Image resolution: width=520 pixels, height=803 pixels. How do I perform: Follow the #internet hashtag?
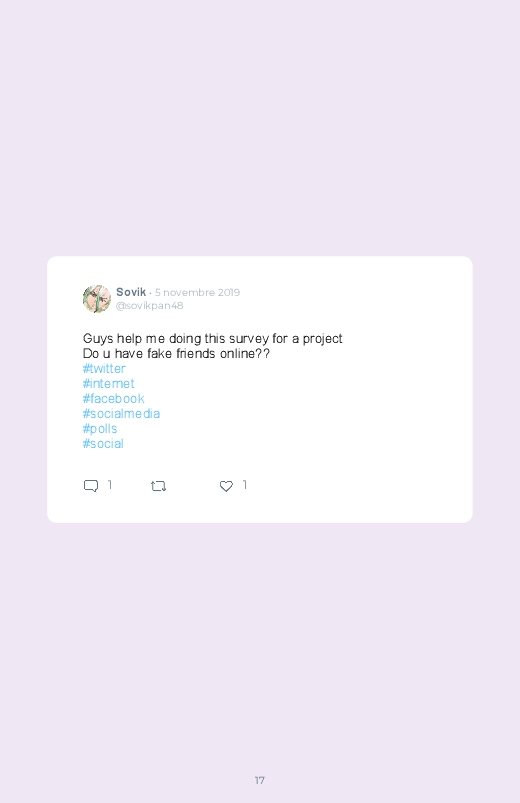(x=109, y=383)
